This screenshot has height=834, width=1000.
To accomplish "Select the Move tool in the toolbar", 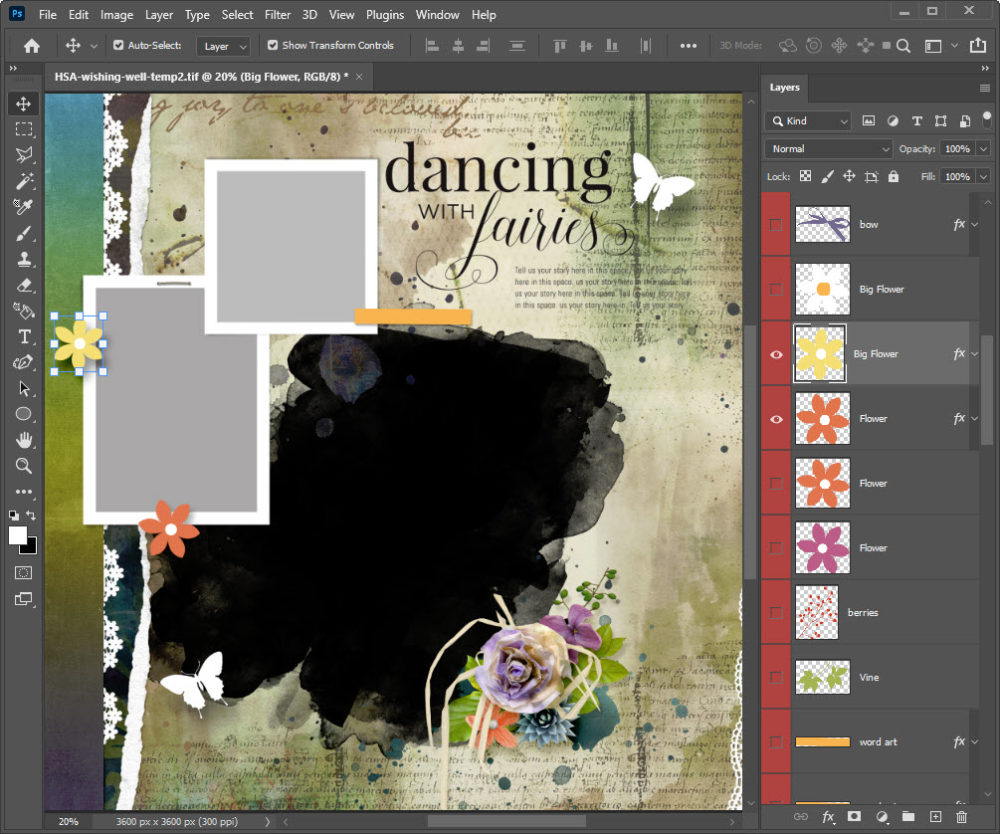I will pyautogui.click(x=24, y=103).
